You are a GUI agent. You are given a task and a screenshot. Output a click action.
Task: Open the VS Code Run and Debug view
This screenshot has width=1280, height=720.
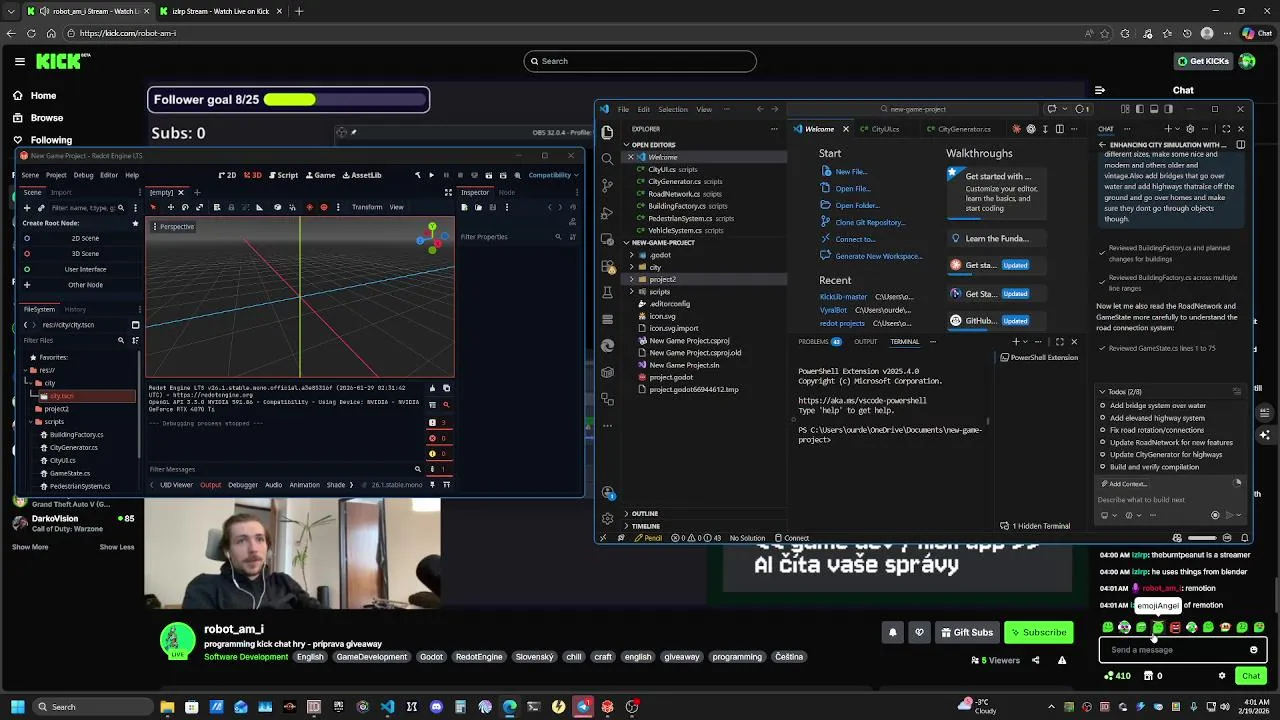click(607, 213)
